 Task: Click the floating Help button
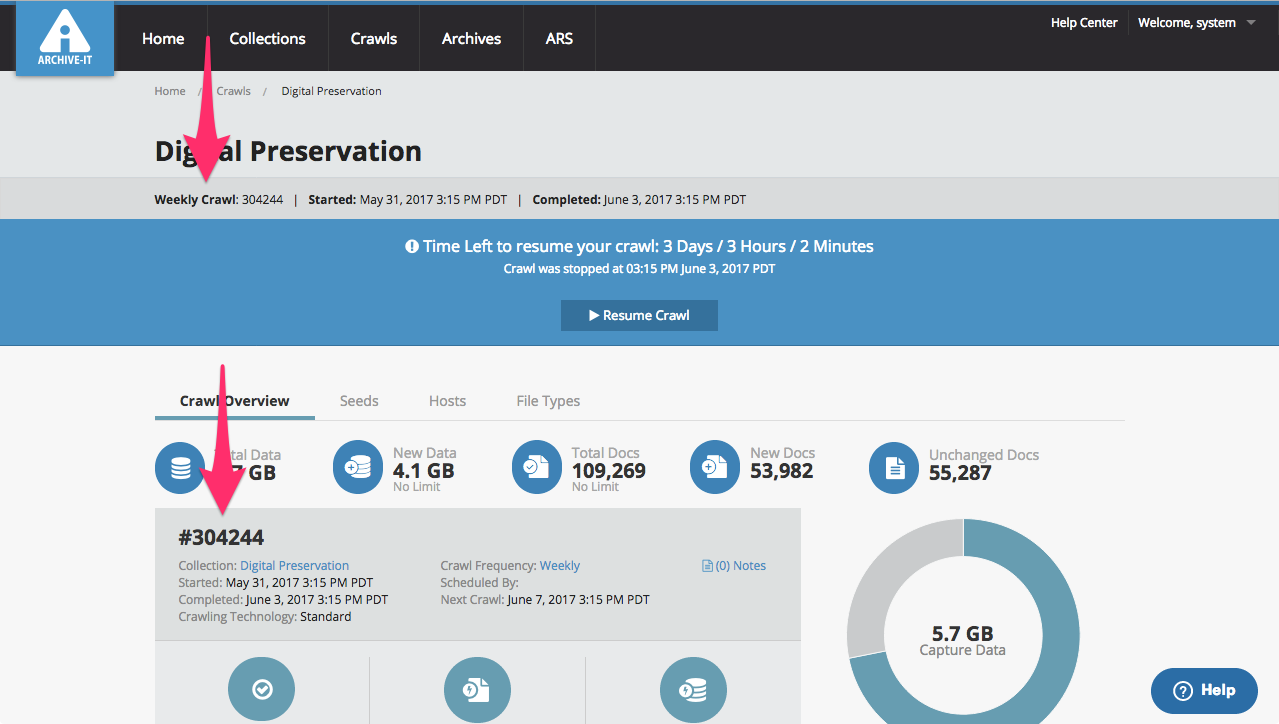pos(1204,690)
